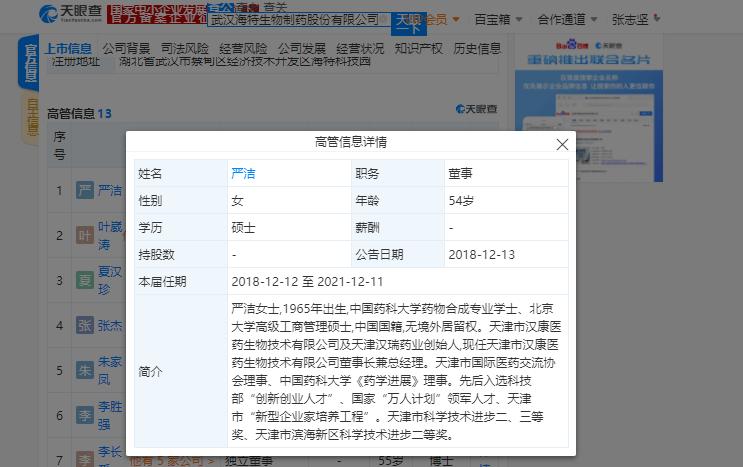Click the Baidu 联合名片 advertisement banner
743x467 pixels.
[x=589, y=108]
